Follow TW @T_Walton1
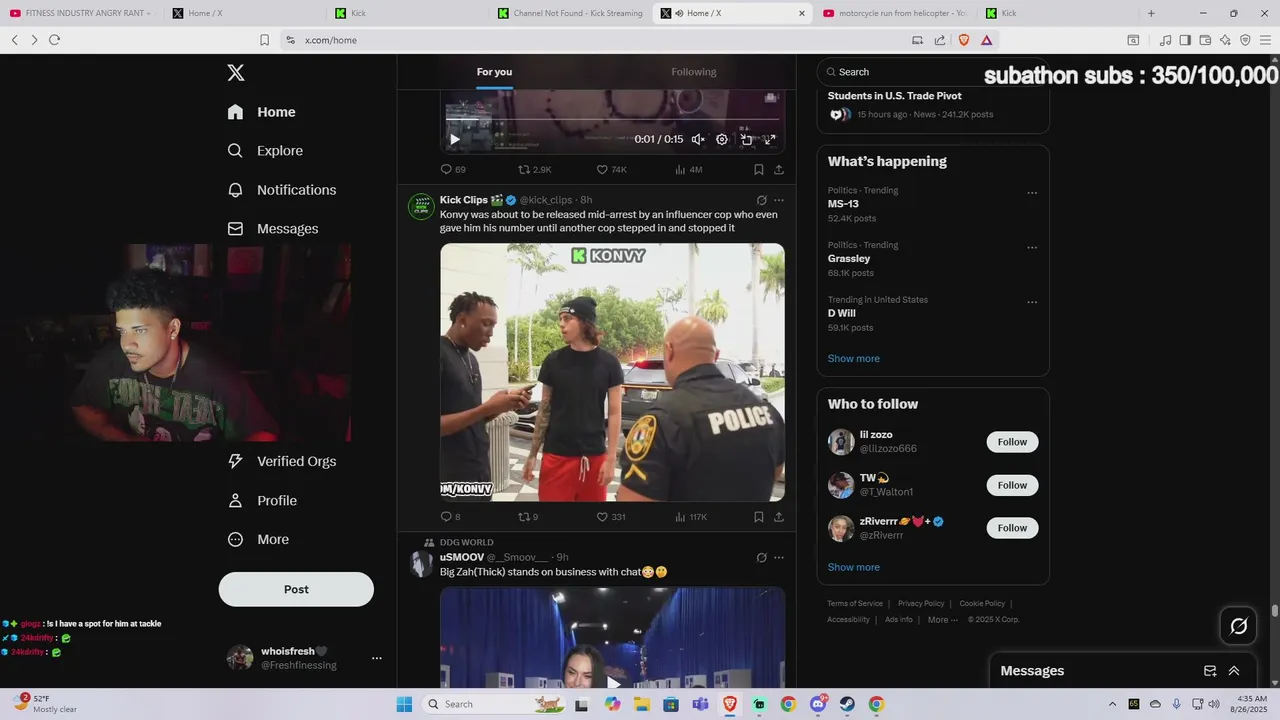The height and width of the screenshot is (720, 1280). click(1012, 485)
